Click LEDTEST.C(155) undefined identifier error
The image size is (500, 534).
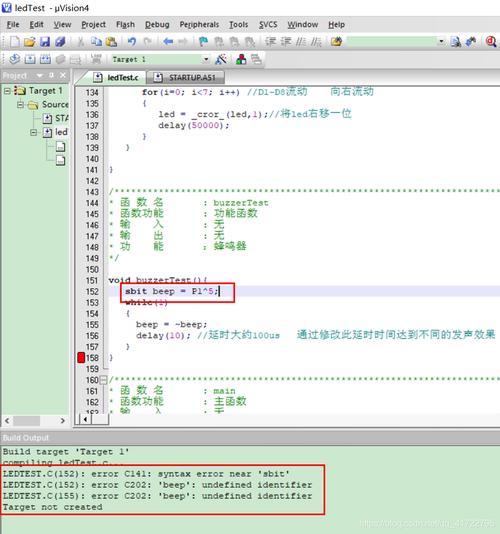coord(157,496)
